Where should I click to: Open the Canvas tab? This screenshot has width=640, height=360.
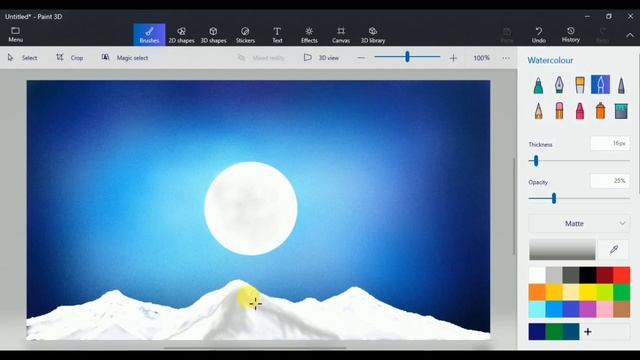coord(341,35)
